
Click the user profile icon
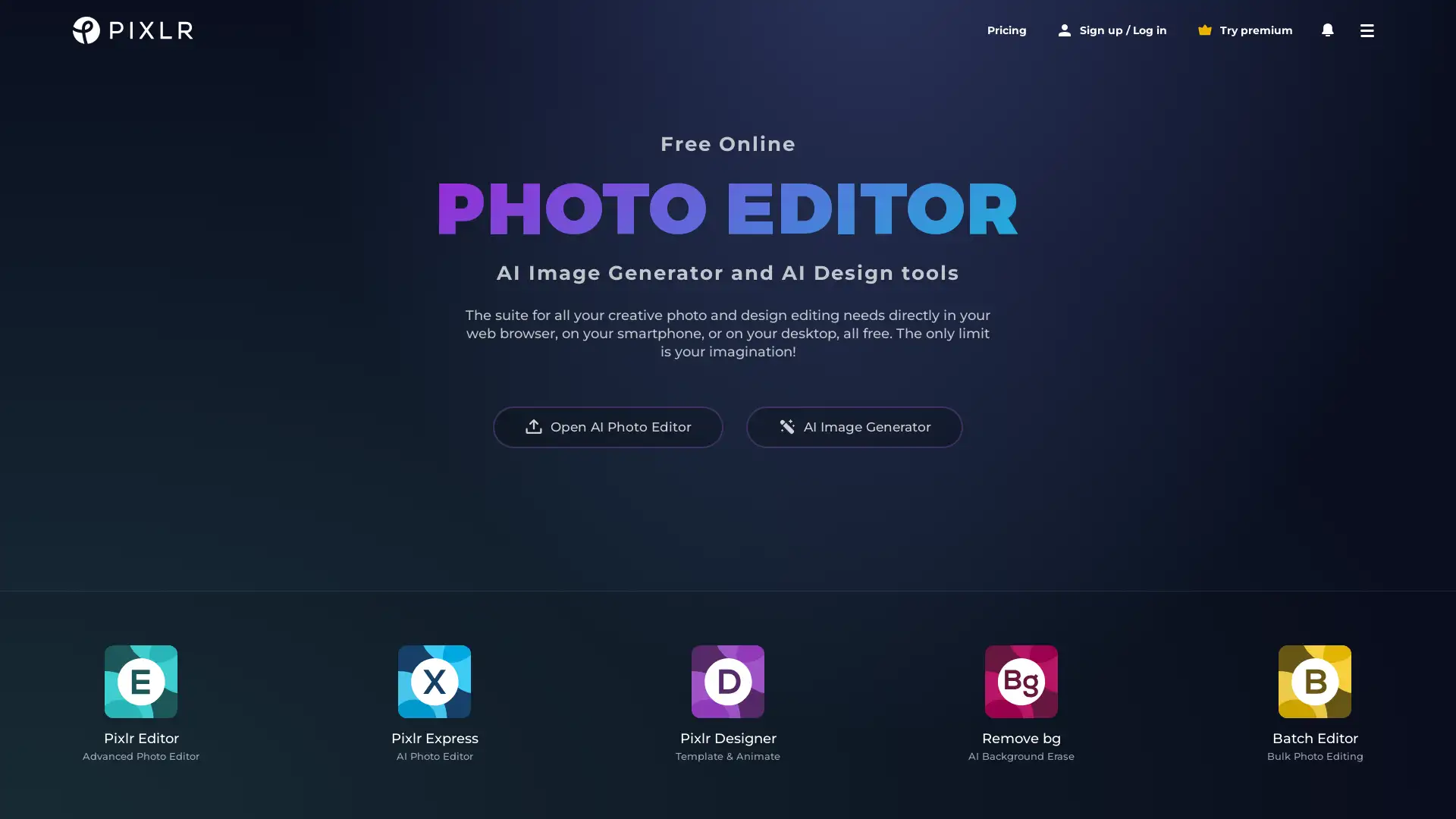(x=1063, y=30)
